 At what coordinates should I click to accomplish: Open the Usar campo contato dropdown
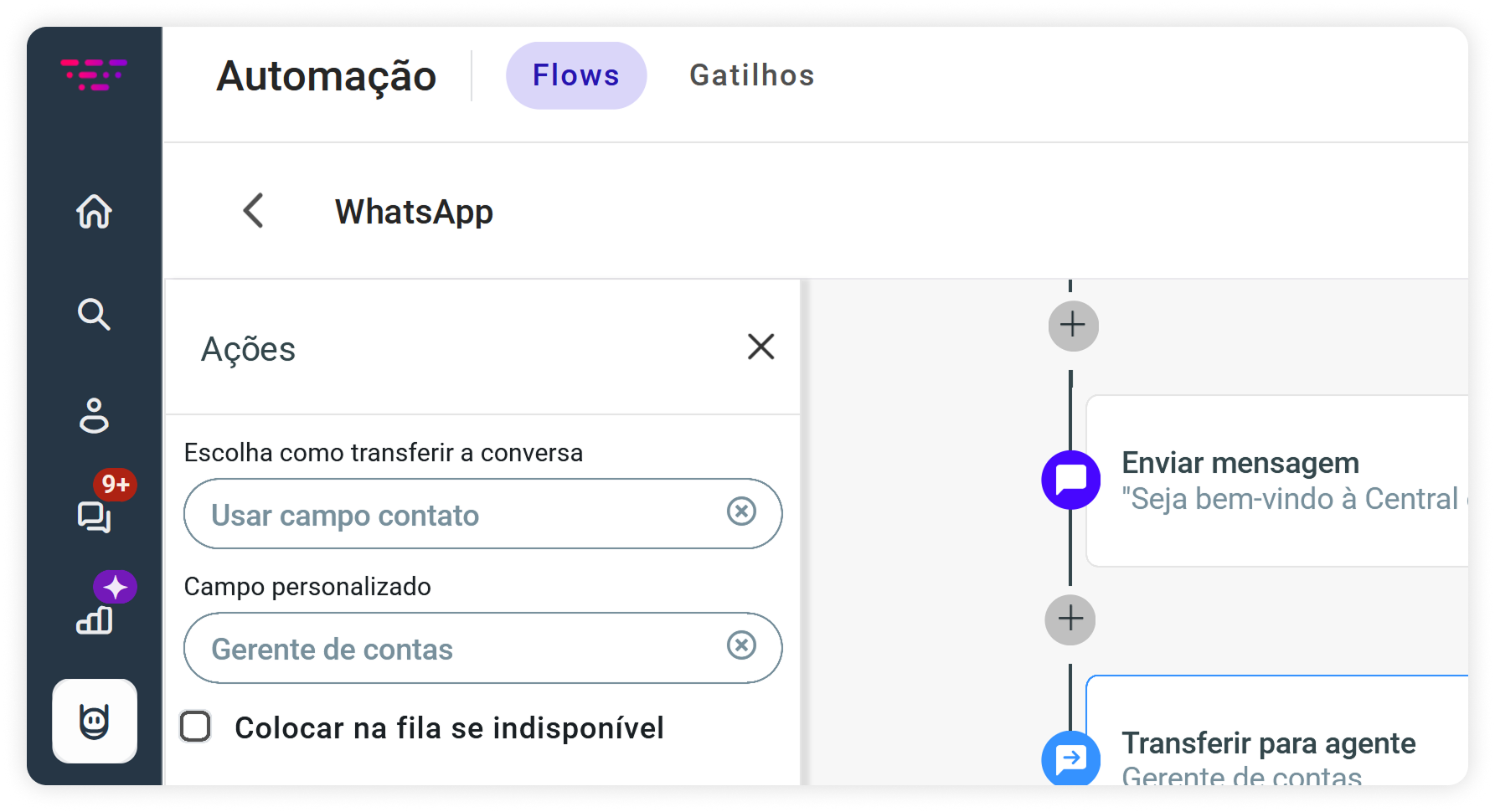click(452, 514)
